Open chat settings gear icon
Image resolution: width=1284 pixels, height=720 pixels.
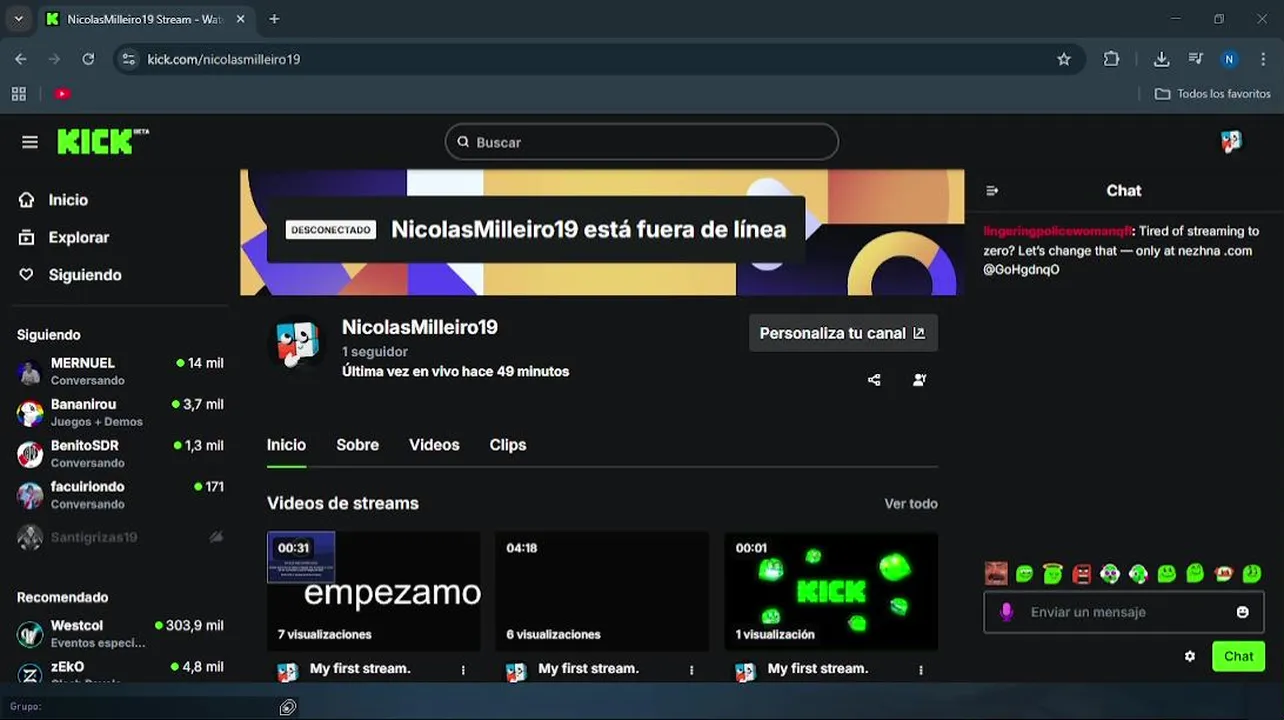[1190, 657]
